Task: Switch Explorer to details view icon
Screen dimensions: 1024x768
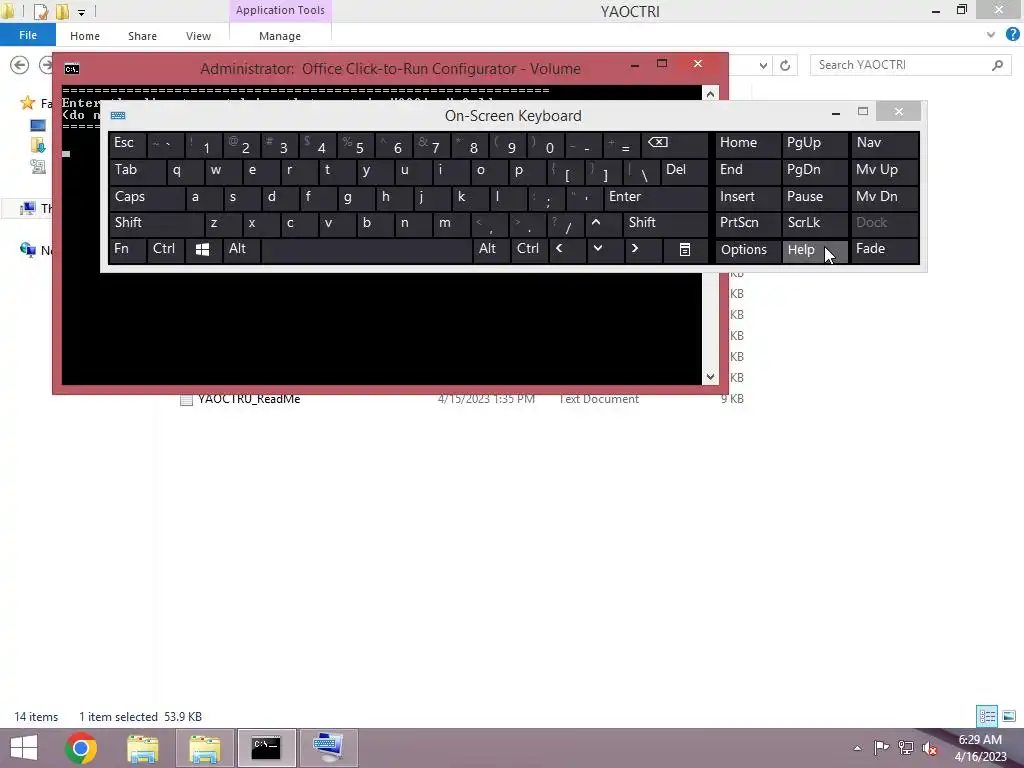Action: [x=987, y=716]
